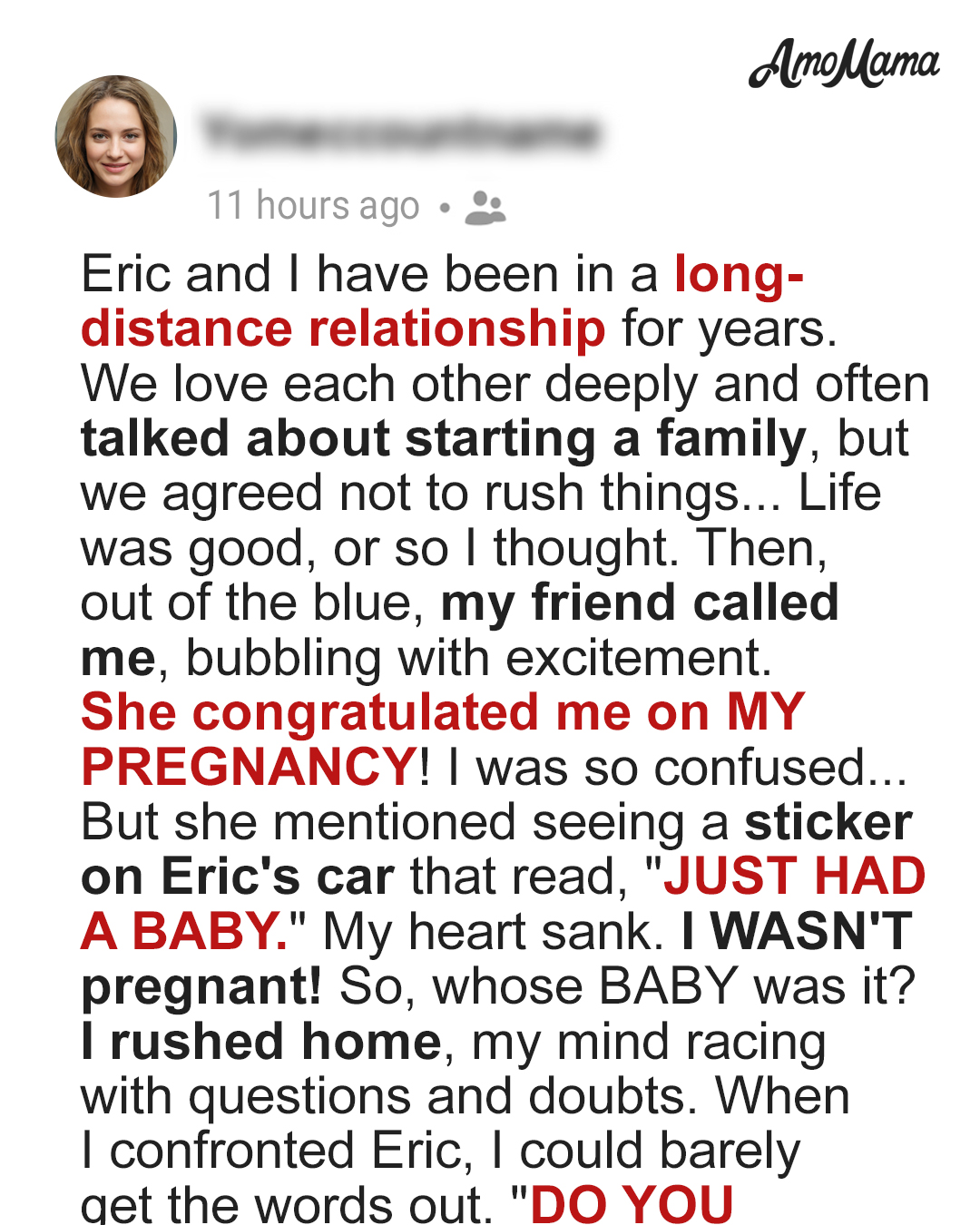Click 'bubbling with excitement' in the post
The image size is (980, 1225).
478,658
